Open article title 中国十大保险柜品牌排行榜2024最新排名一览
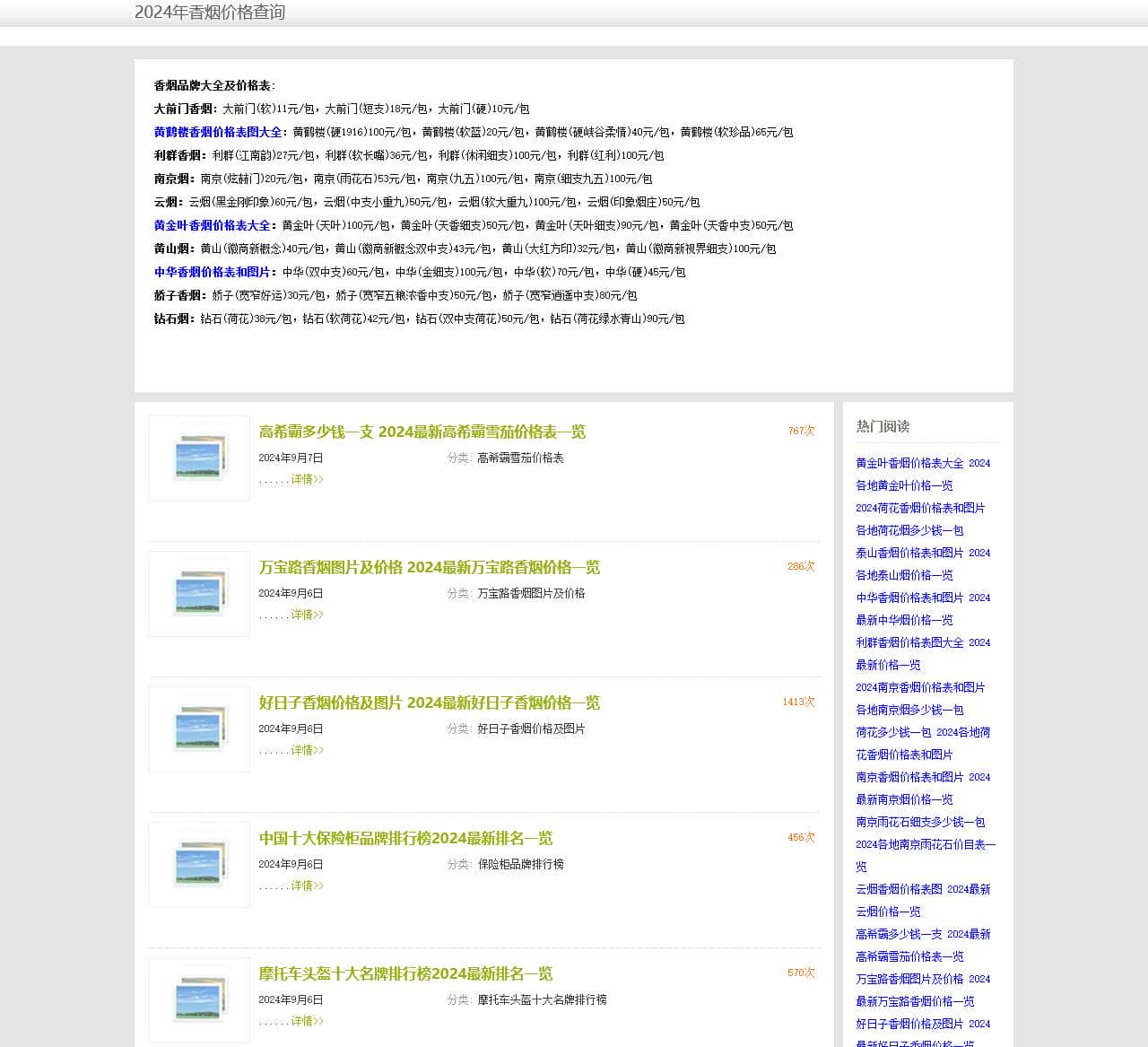The height and width of the screenshot is (1047, 1148). click(406, 838)
